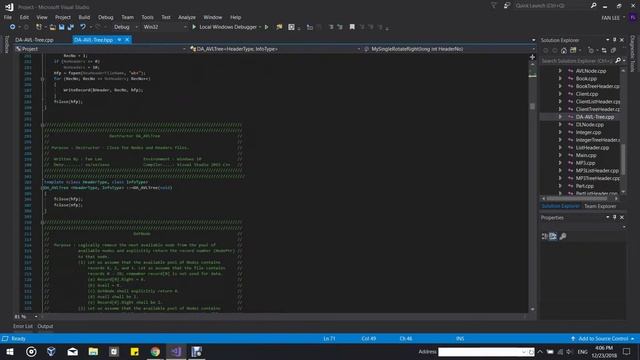Select Client.cpp in Solution Explorer
640x360 pixels.
587,94
